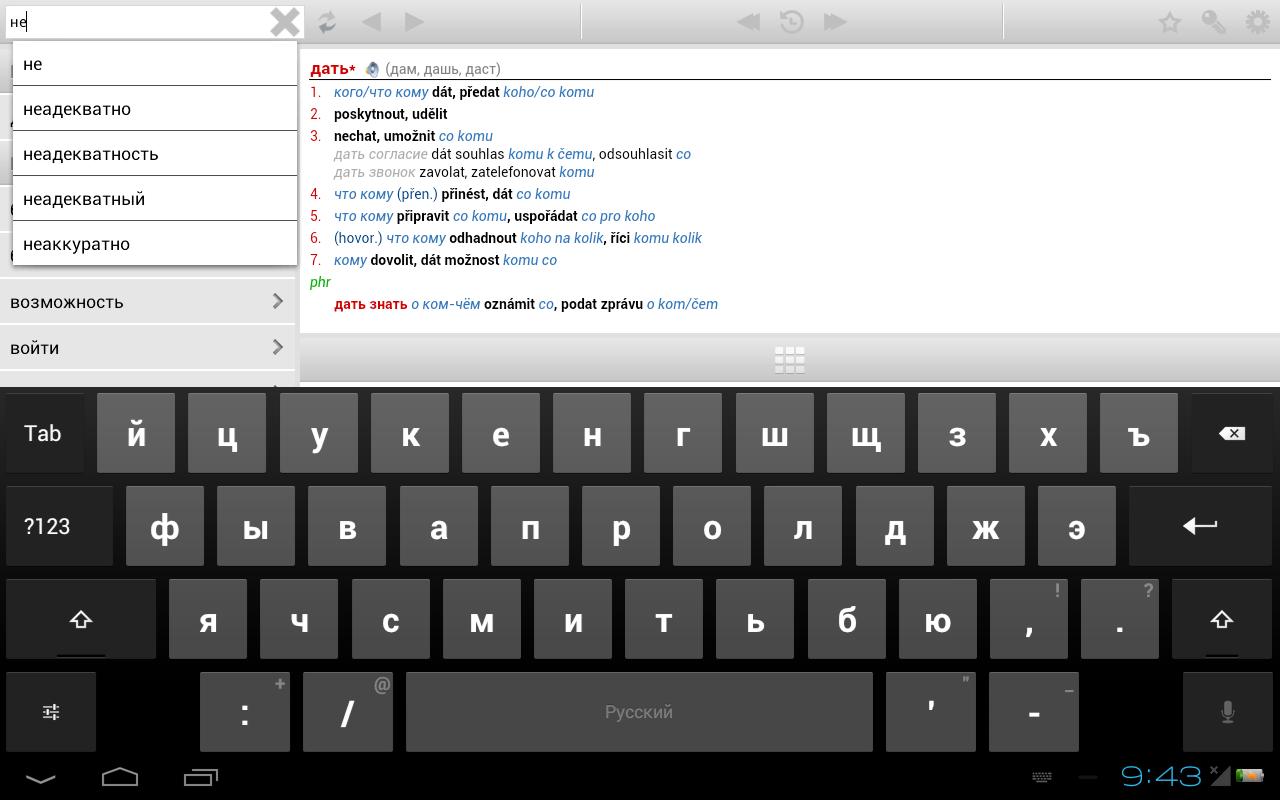This screenshot has height=800, width=1280.
Task: Open the возможность list entry
Action: click(x=147, y=302)
